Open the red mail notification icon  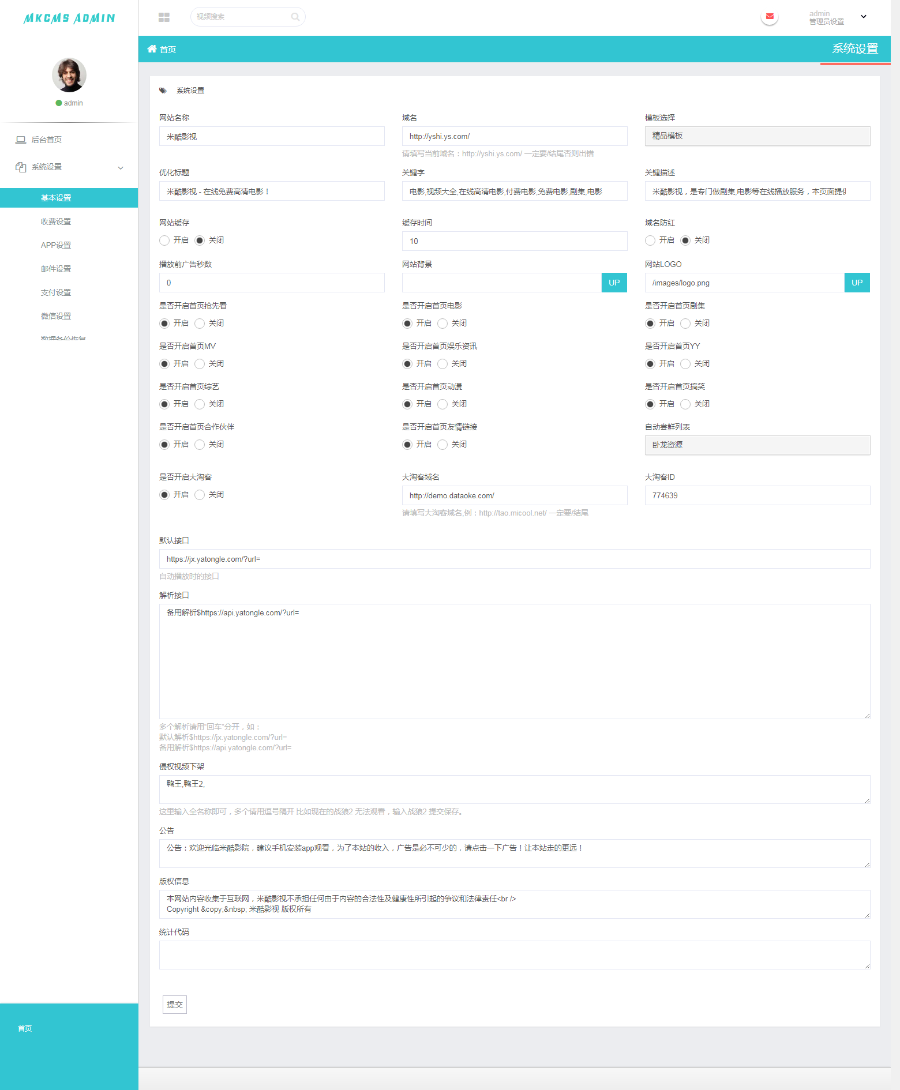click(x=769, y=16)
